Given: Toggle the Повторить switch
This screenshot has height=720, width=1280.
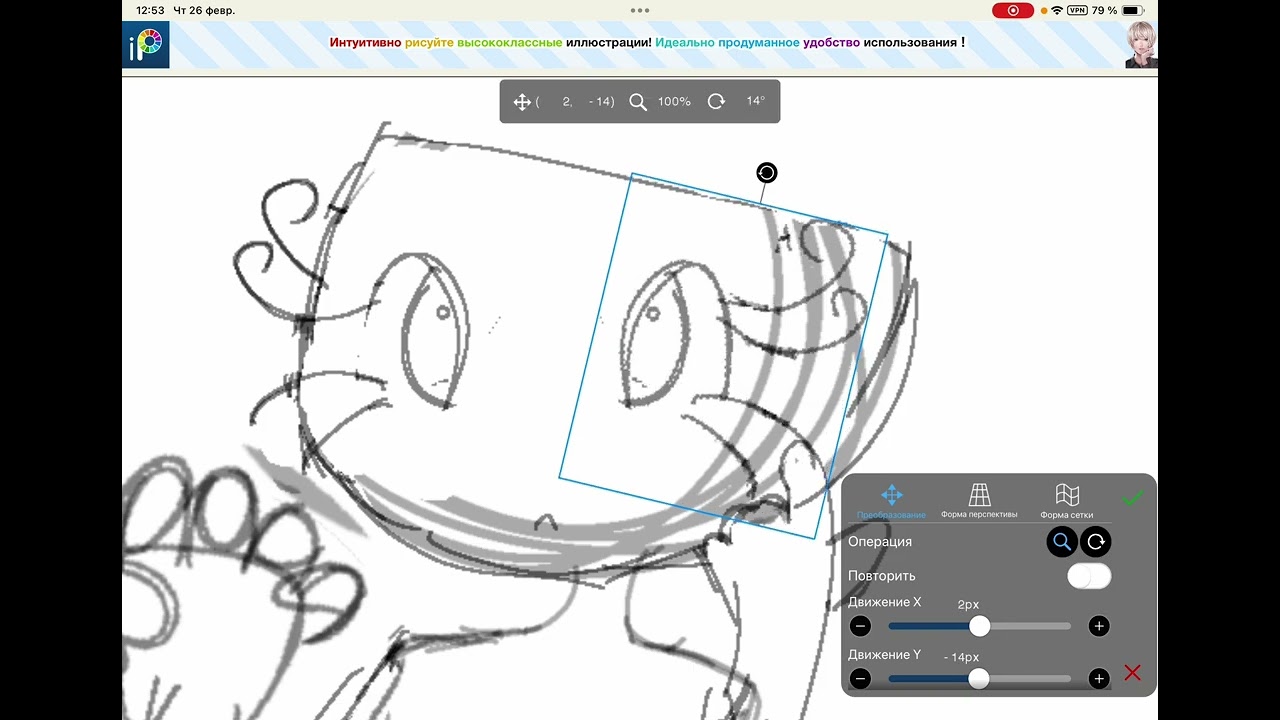Looking at the screenshot, I should point(1089,576).
